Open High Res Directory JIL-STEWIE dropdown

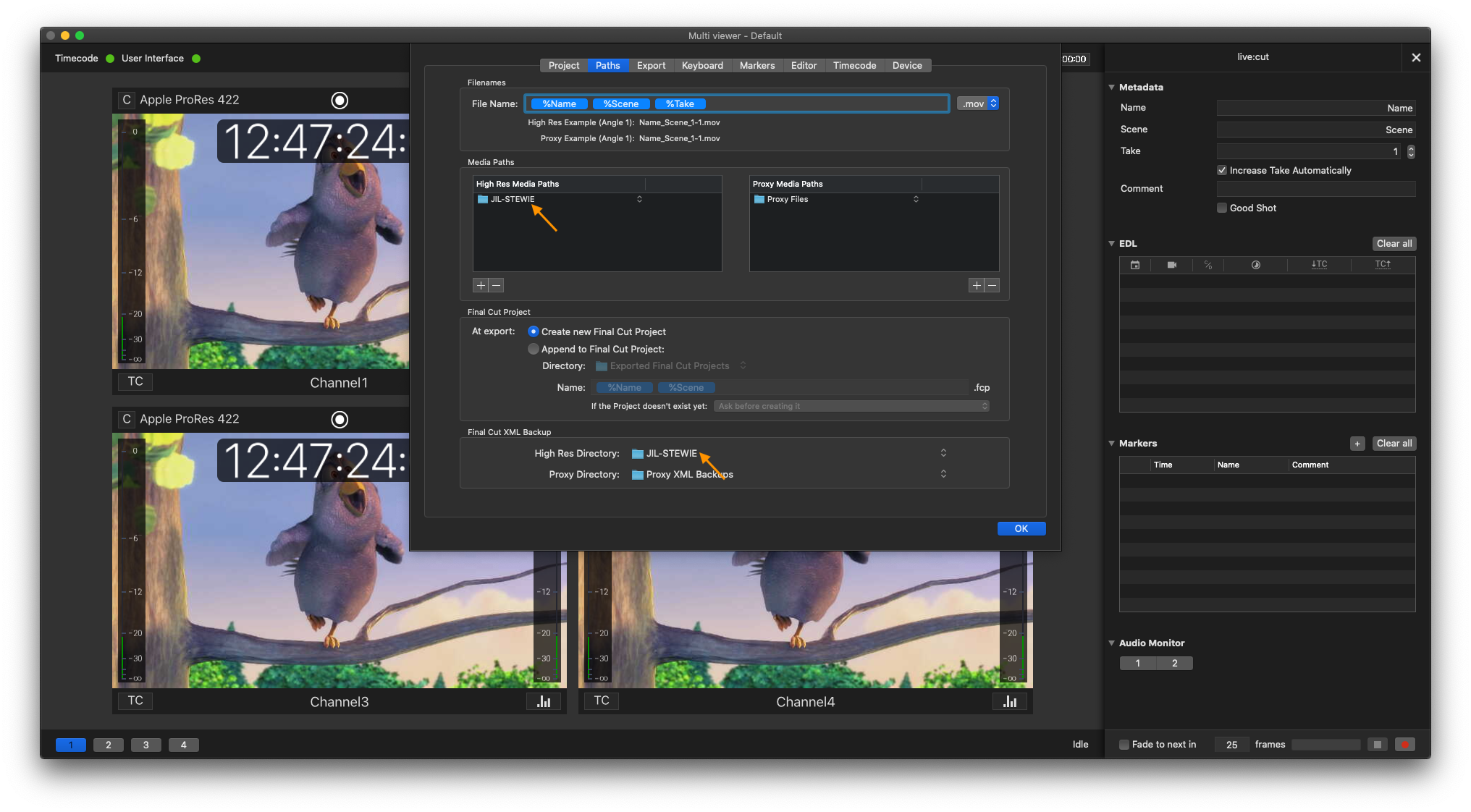pos(789,453)
